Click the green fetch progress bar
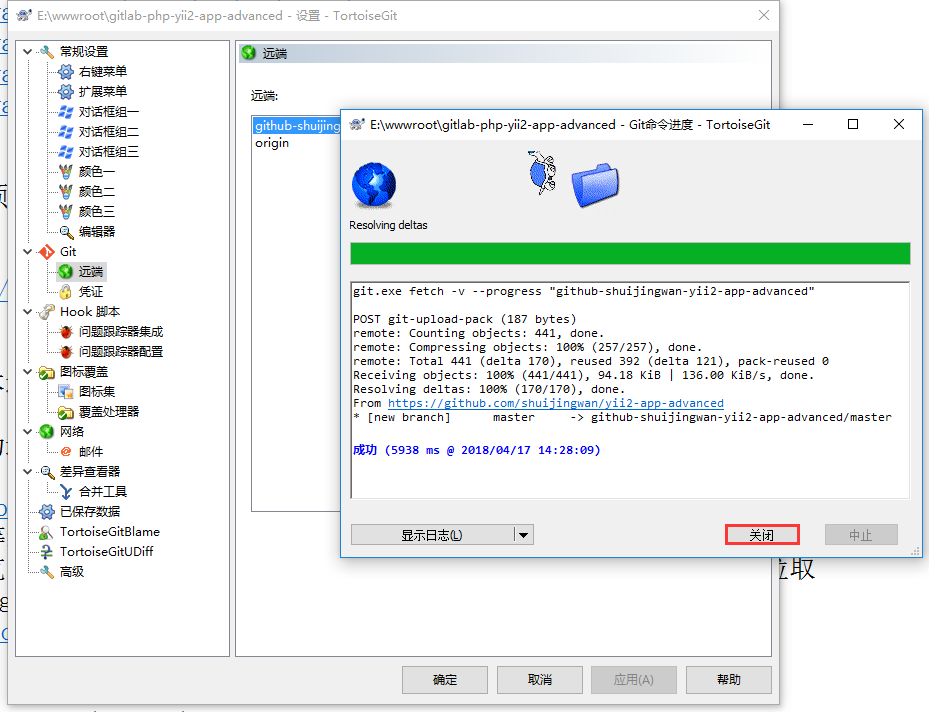Image resolution: width=929 pixels, height=712 pixels. (630, 254)
